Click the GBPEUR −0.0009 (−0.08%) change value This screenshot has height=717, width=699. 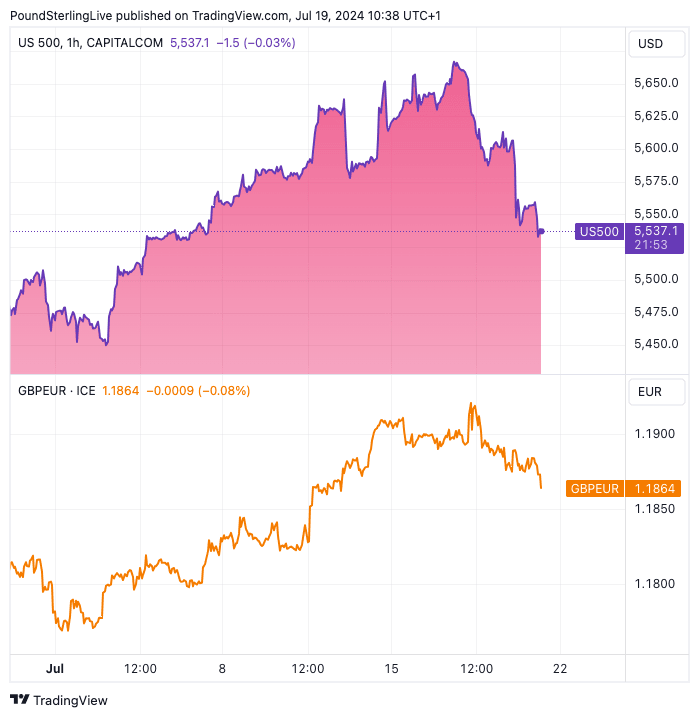click(x=198, y=390)
